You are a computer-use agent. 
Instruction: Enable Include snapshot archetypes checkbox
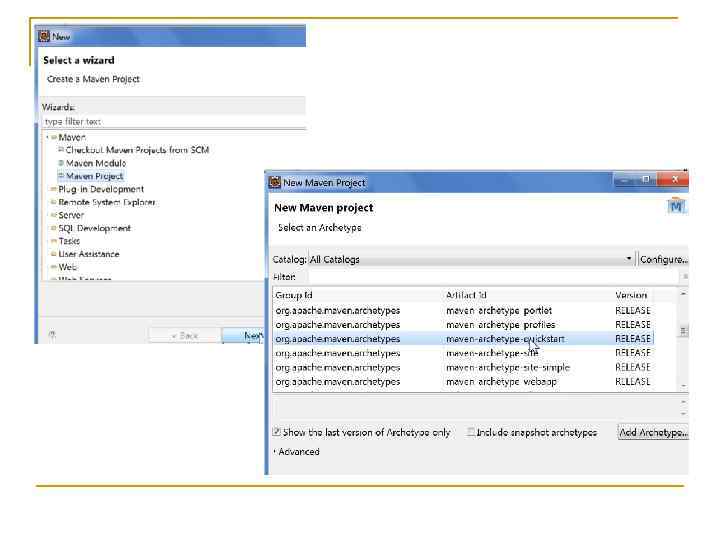click(x=471, y=432)
